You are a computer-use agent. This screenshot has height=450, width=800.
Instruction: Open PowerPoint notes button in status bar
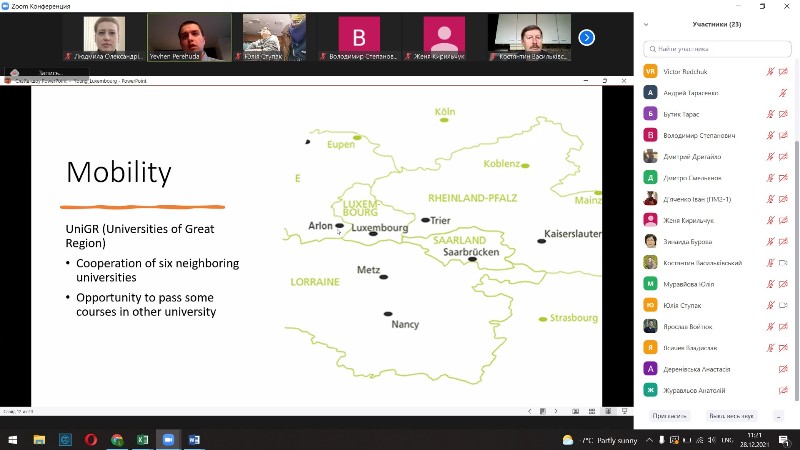pyautogui.click(x=542, y=411)
